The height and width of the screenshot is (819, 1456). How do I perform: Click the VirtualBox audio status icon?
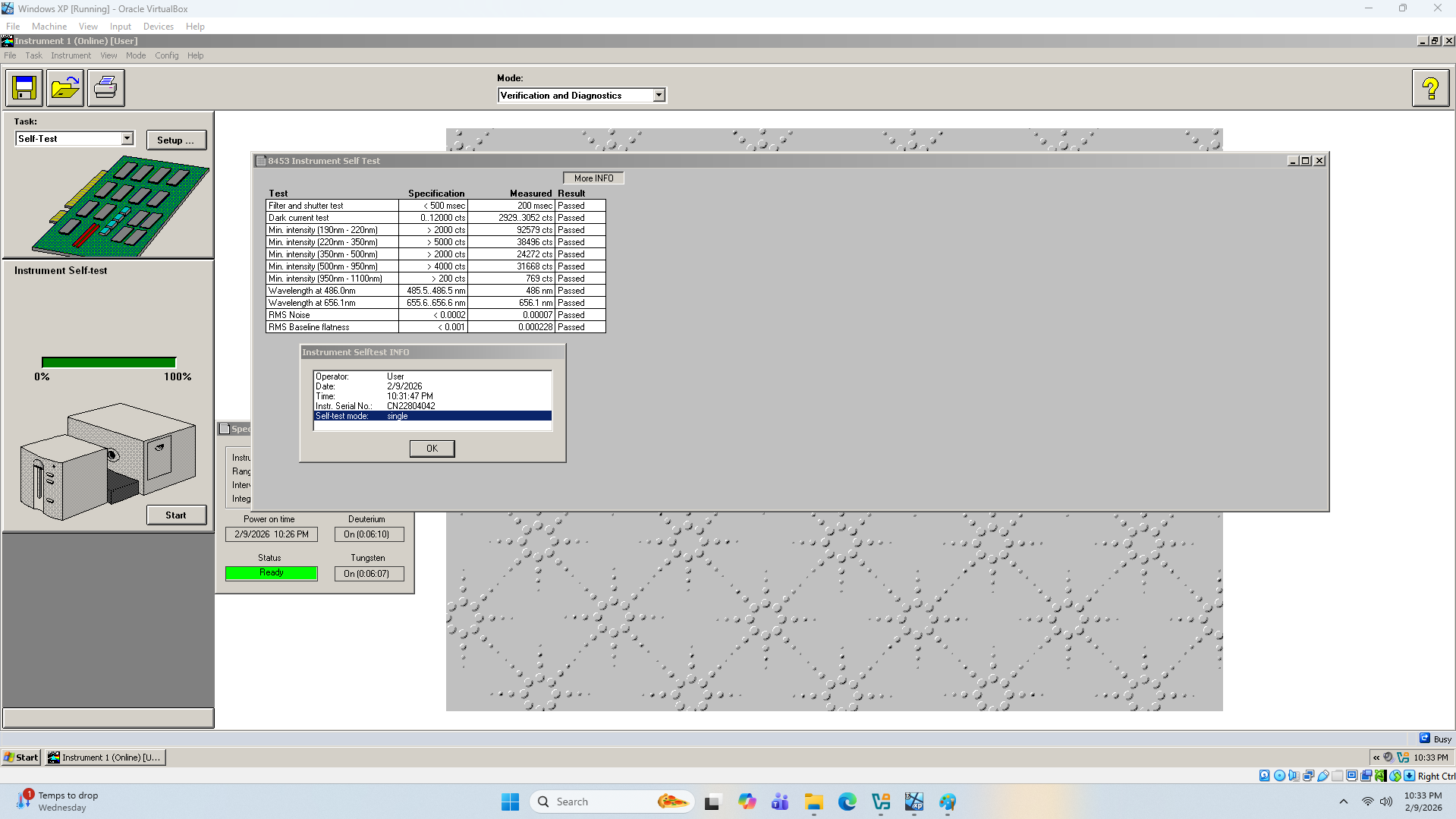coord(1294,776)
